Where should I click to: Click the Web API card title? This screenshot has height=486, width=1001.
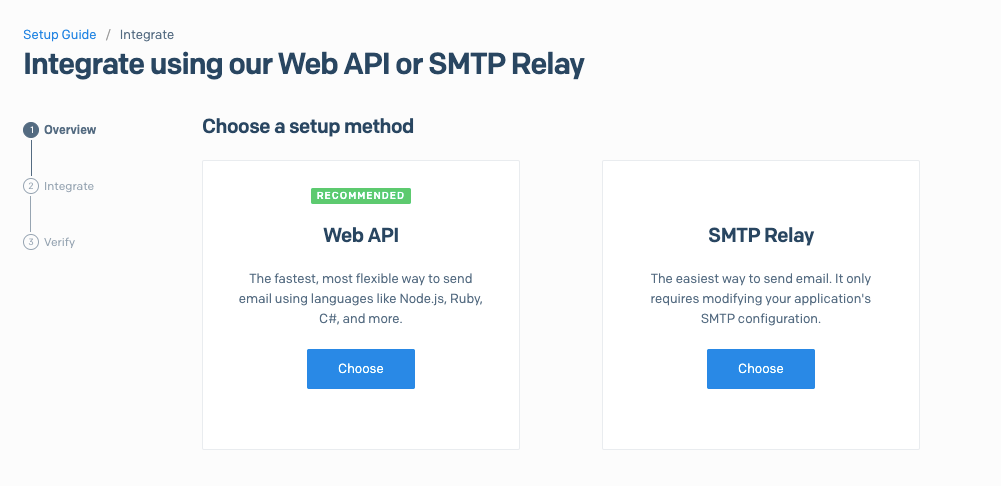click(x=361, y=235)
